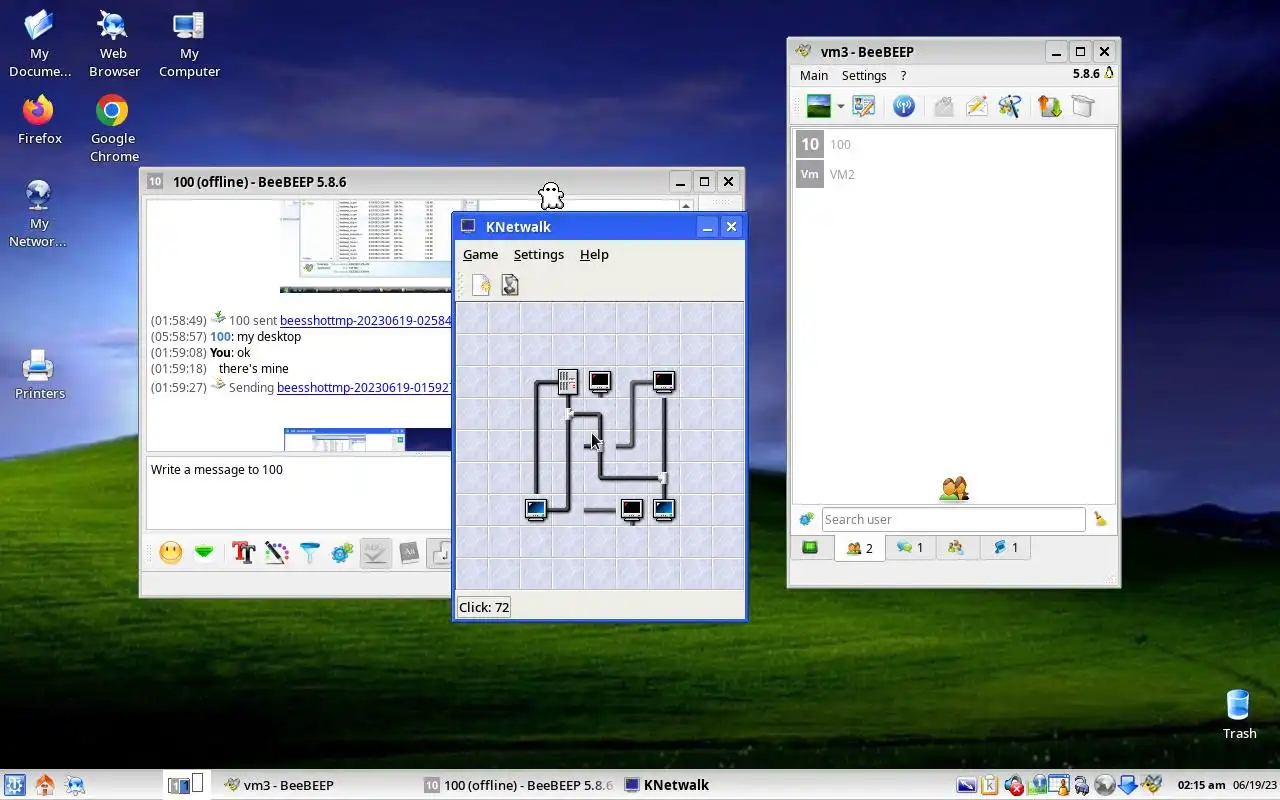Switch to the users tab showing 2
This screenshot has width=1280, height=800.
[x=860, y=548]
